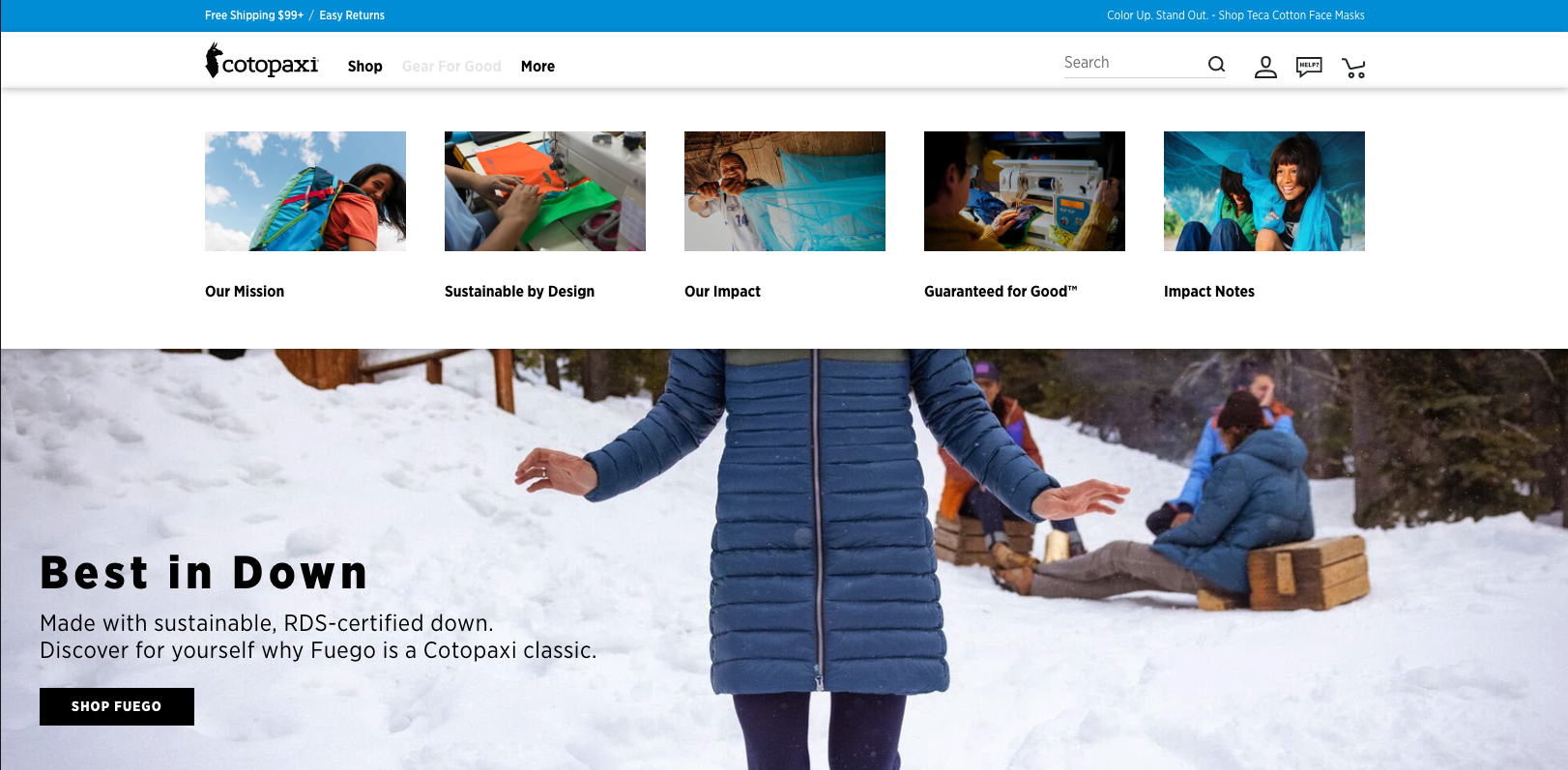Click the Cotopaxi llama logo
1568x770 pixels.
(x=262, y=61)
